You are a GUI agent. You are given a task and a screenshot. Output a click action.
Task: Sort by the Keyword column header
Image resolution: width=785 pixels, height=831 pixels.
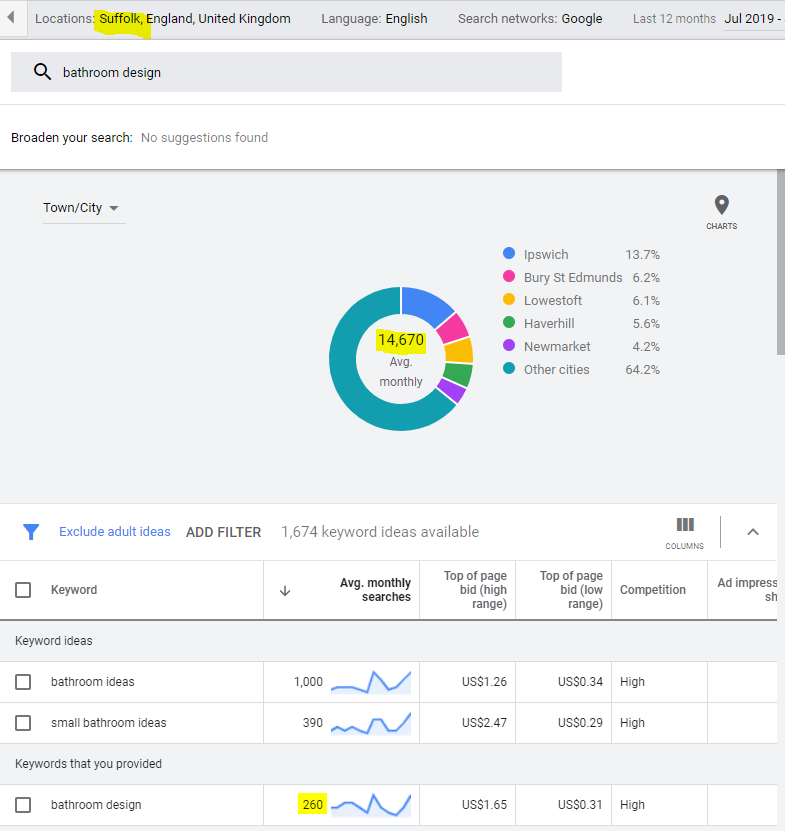74,590
